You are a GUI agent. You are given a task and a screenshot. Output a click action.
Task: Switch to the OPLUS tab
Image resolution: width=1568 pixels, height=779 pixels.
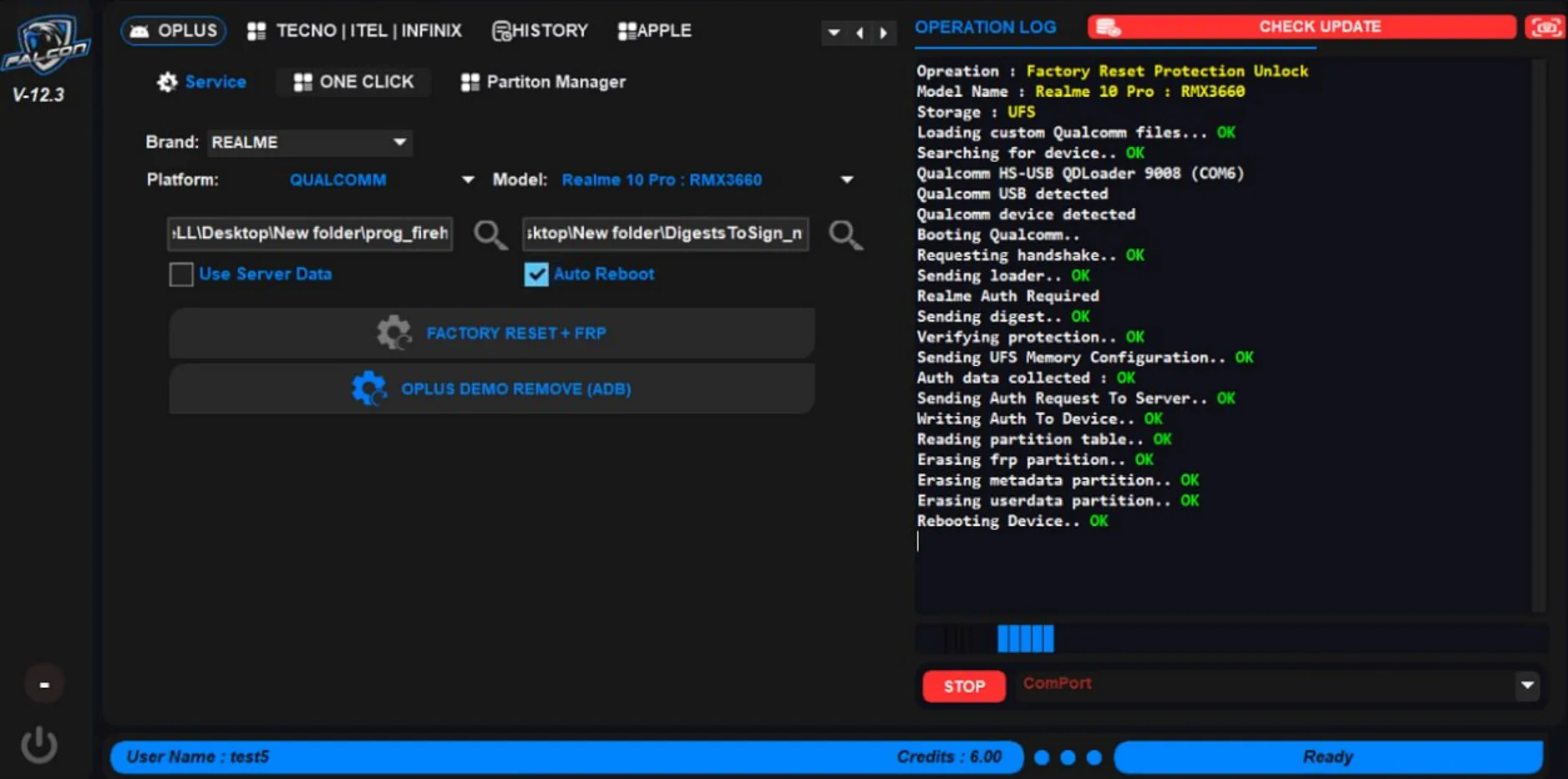pyautogui.click(x=174, y=31)
